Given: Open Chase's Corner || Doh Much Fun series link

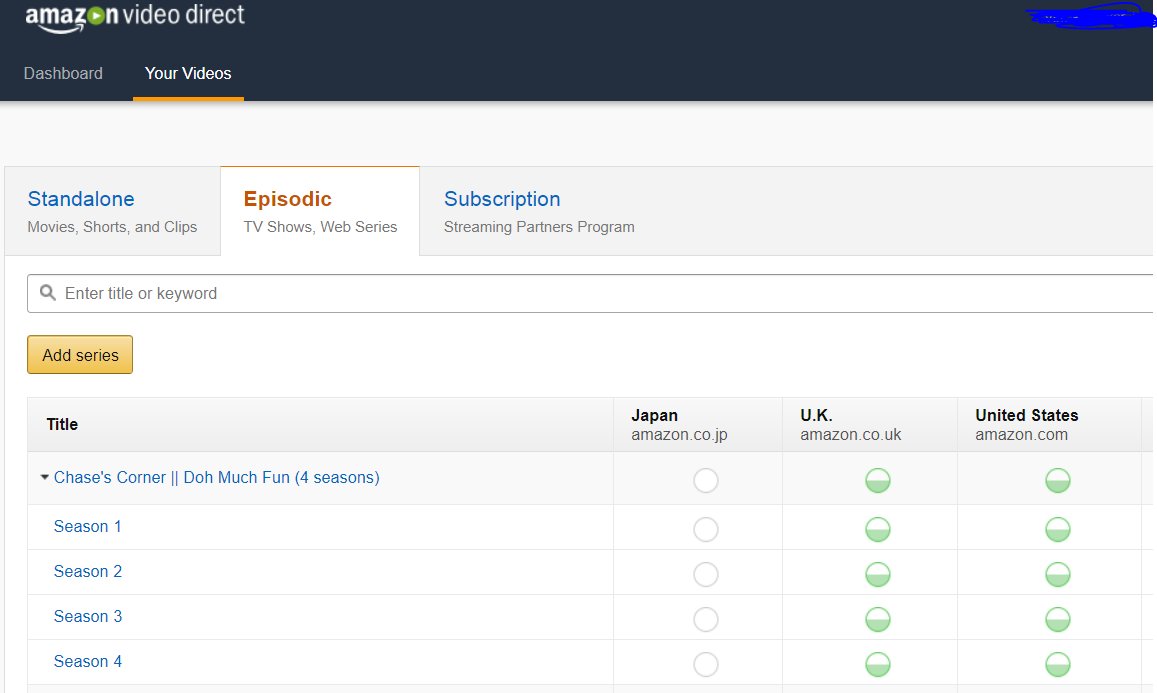Looking at the screenshot, I should pyautogui.click(x=216, y=477).
